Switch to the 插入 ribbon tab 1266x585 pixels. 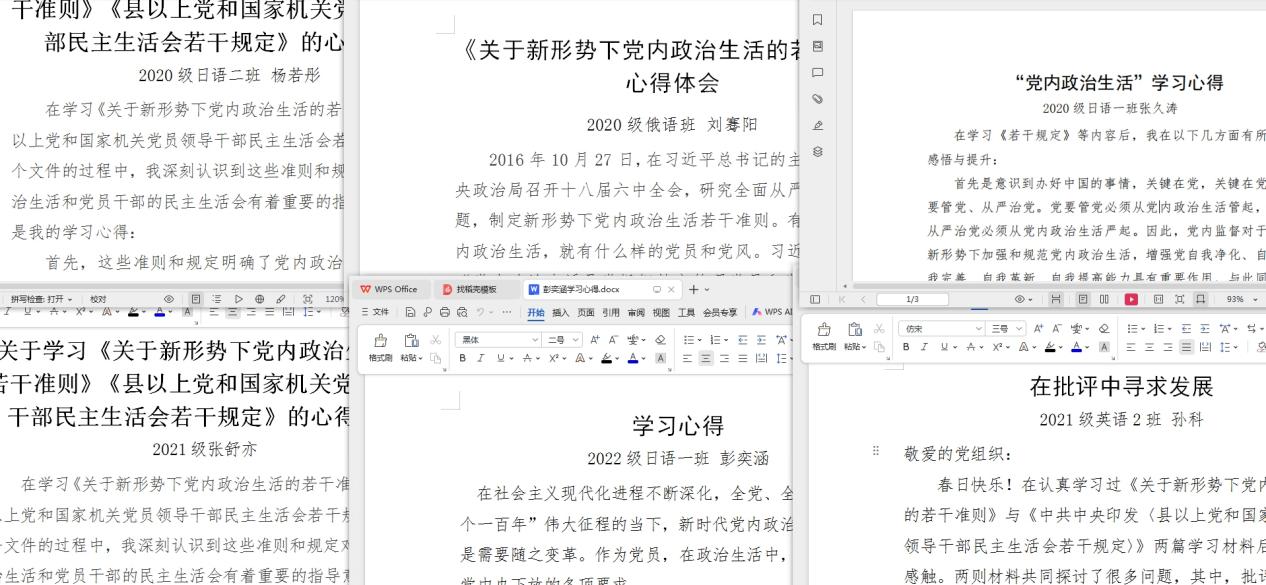[x=560, y=313]
